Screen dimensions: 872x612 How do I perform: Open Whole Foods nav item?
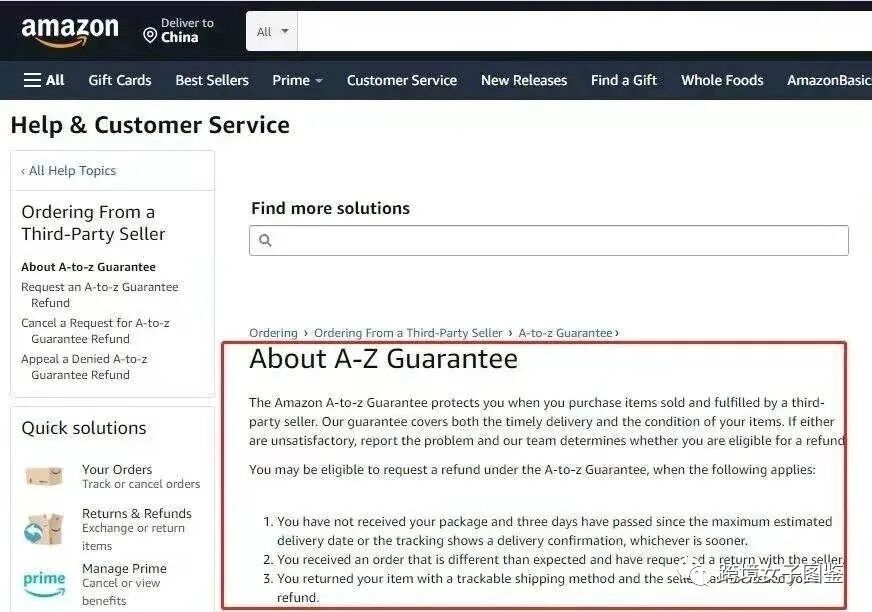(722, 80)
